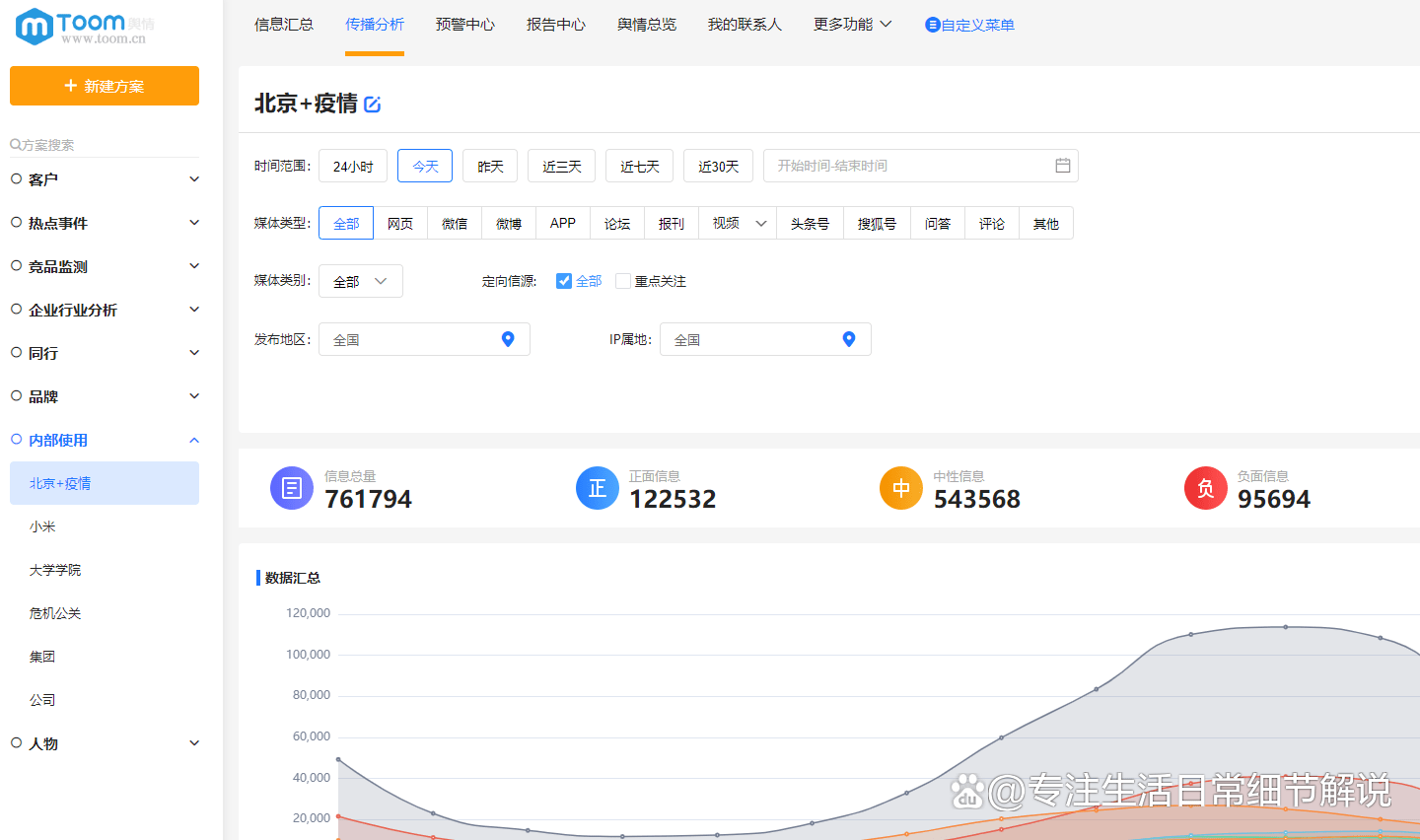Expand the 品牌 sidebar group

[194, 396]
